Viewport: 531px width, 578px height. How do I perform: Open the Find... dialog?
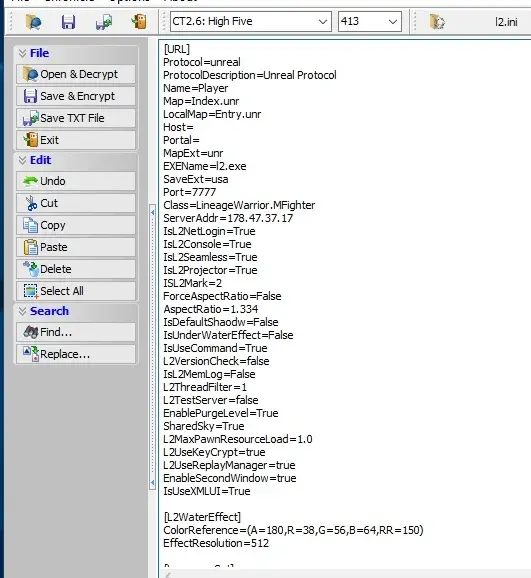click(x=76, y=332)
